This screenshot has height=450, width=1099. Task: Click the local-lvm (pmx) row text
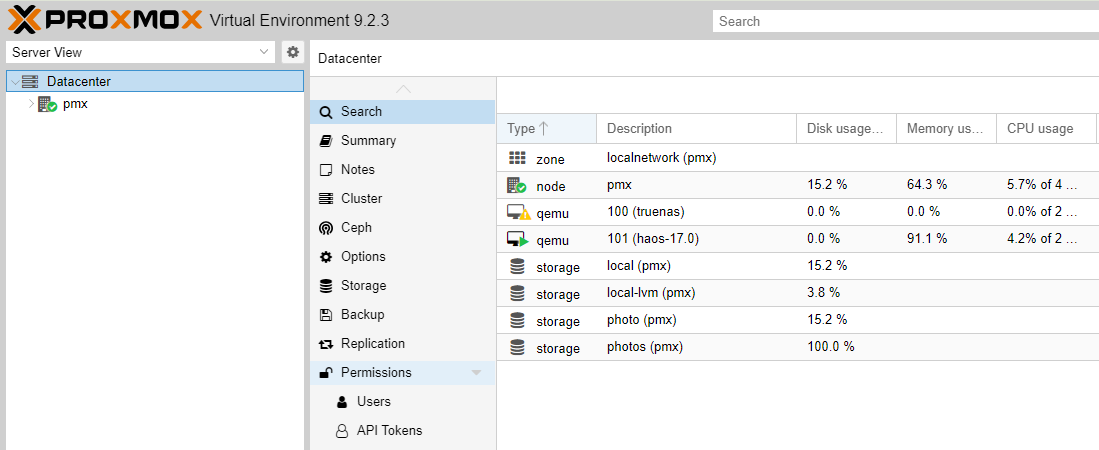(x=651, y=293)
